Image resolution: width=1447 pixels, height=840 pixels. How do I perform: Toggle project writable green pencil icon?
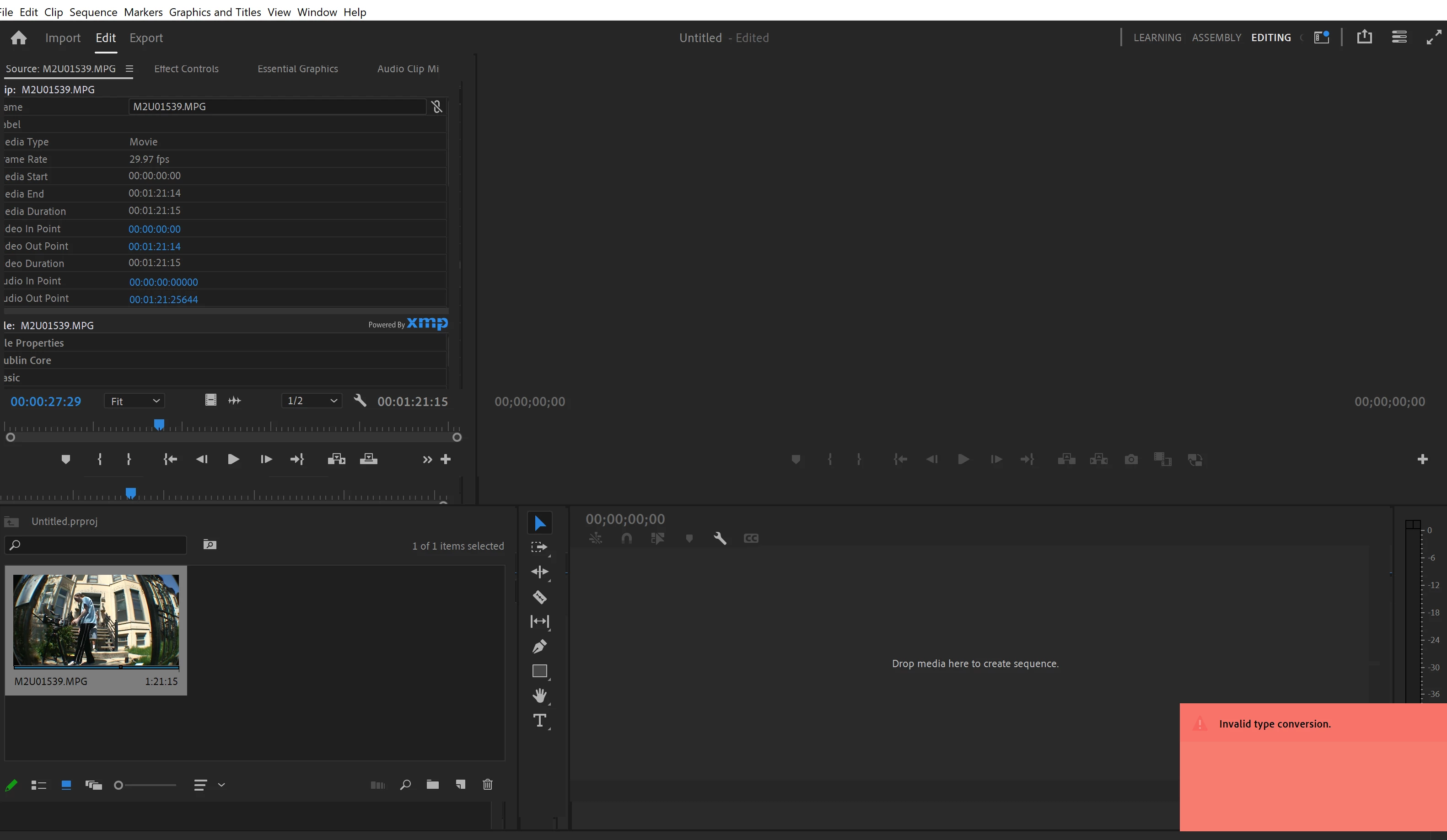point(11,785)
